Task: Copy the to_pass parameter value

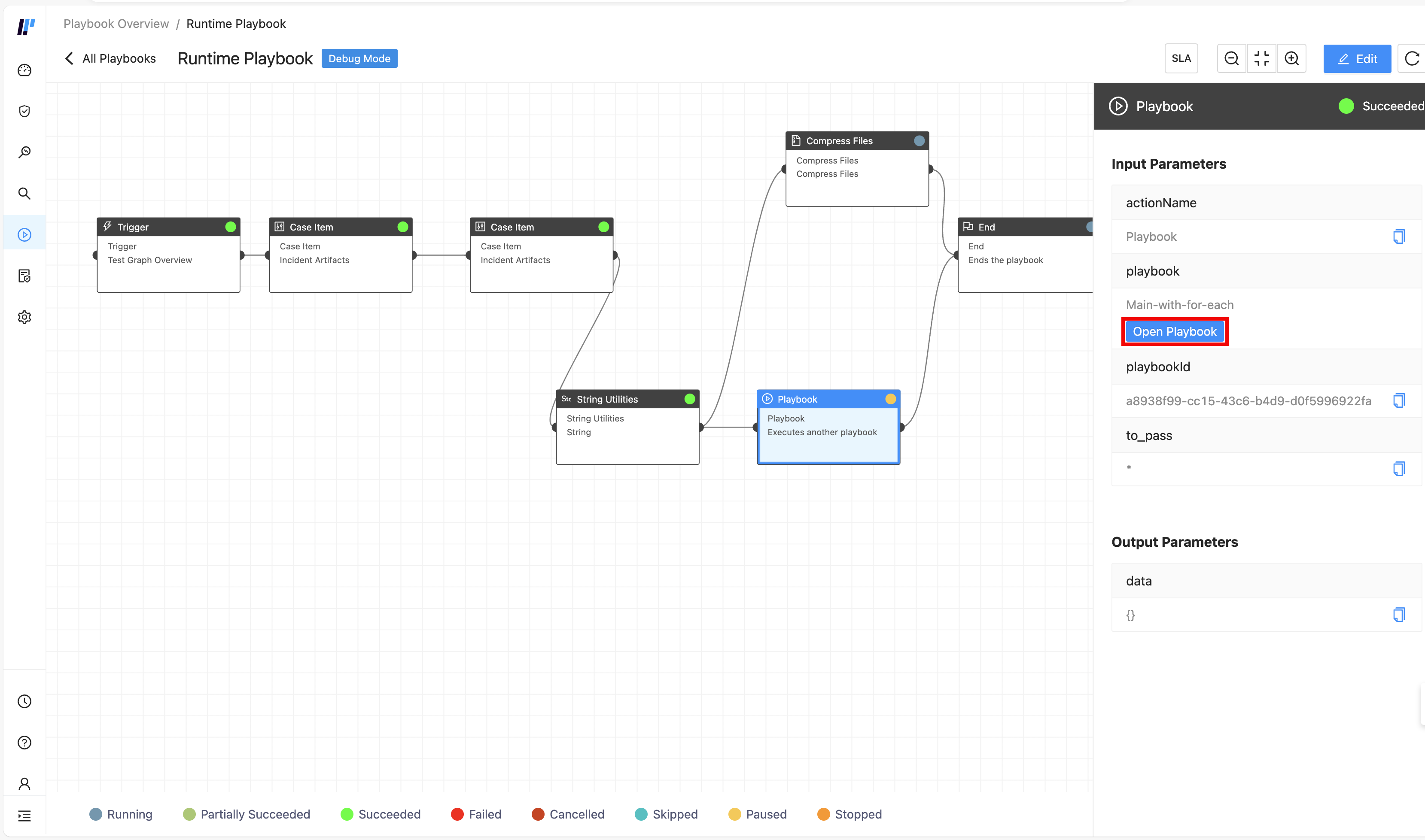Action: point(1398,469)
